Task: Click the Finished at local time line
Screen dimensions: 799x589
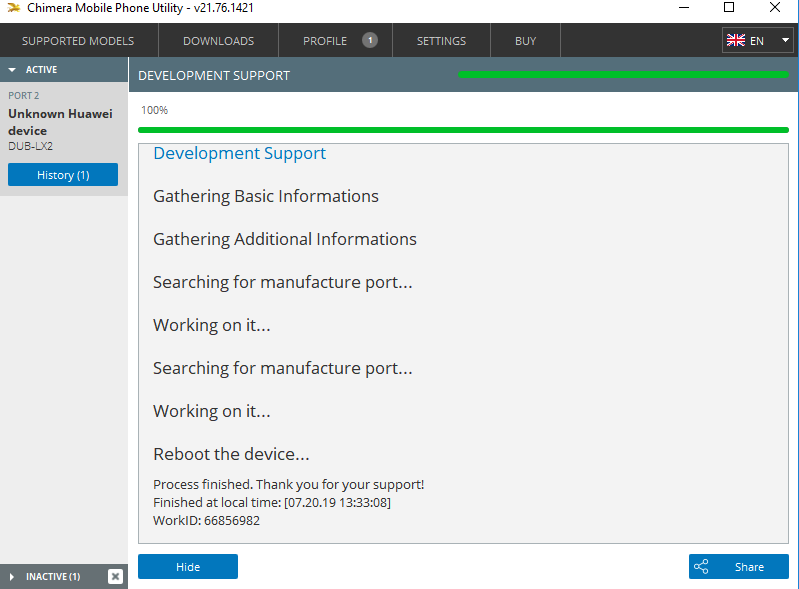Action: pyautogui.click(x=272, y=502)
